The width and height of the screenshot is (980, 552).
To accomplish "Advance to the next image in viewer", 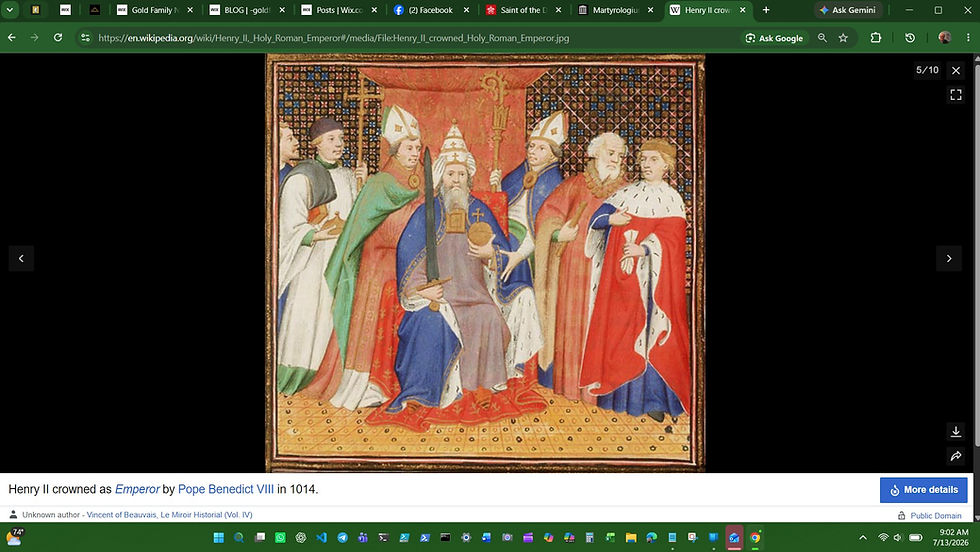I will 949,258.
